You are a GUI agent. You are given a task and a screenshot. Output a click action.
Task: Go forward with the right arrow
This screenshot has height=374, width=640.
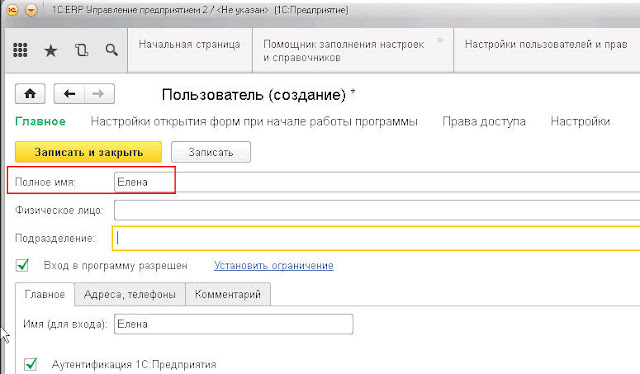(x=99, y=94)
